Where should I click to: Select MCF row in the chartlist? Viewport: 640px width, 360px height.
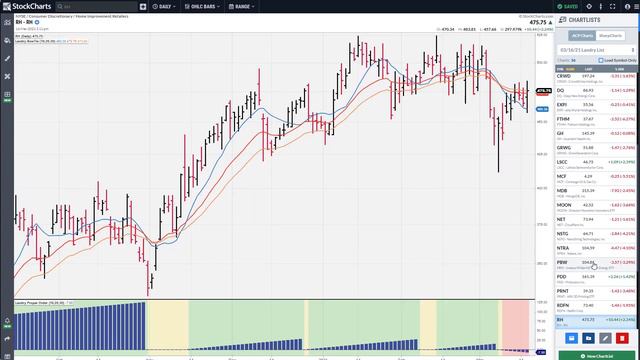(x=596, y=178)
